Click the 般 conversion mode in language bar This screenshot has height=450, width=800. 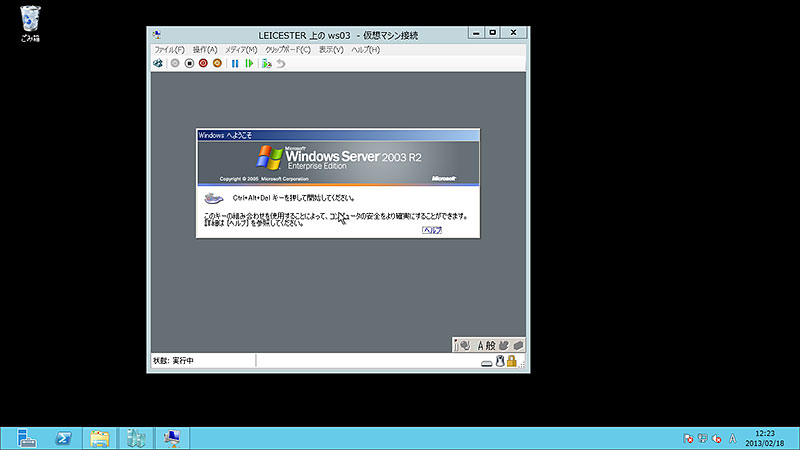[490, 345]
